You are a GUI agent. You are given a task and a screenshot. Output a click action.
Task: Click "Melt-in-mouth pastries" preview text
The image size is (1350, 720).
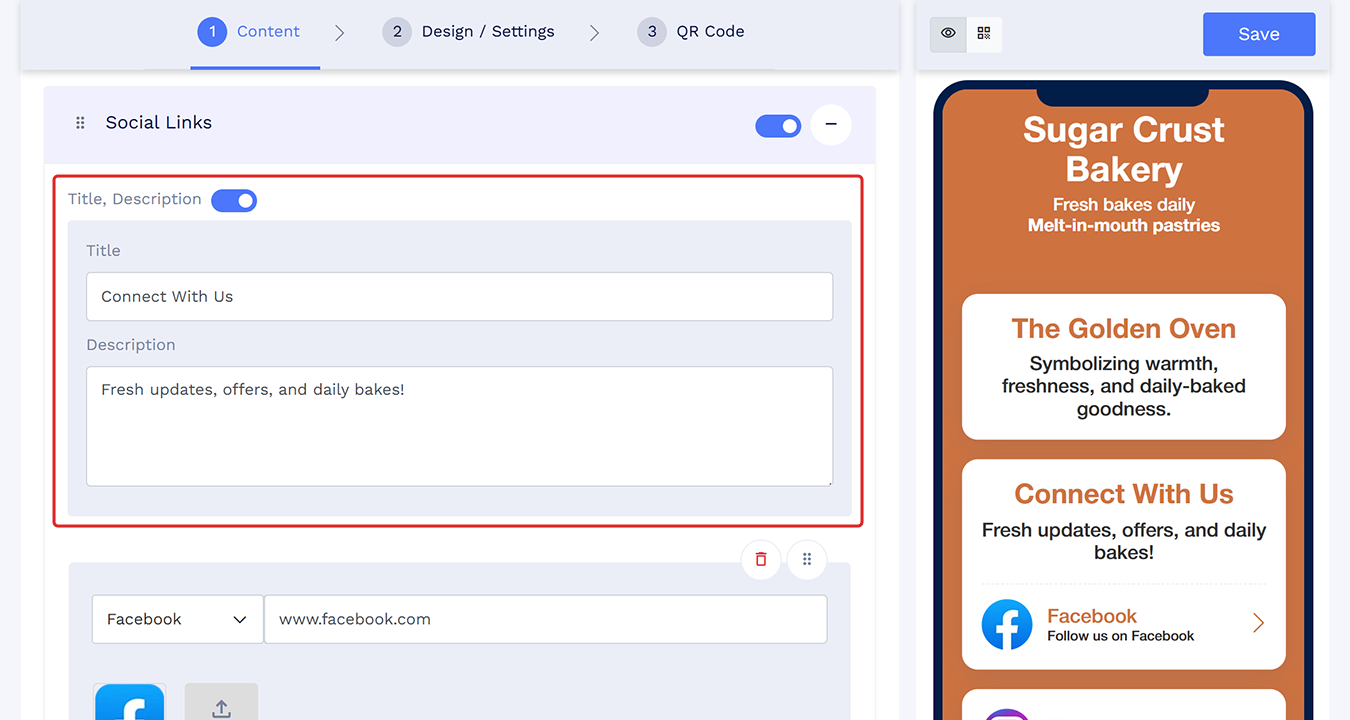1124,225
